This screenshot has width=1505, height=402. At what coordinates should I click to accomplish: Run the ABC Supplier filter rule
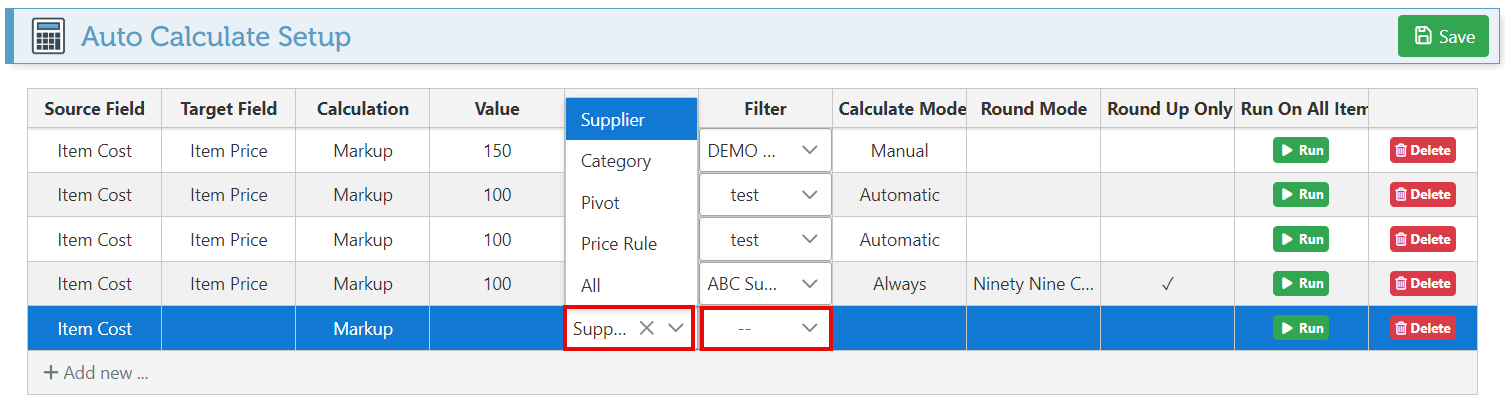(x=1300, y=284)
